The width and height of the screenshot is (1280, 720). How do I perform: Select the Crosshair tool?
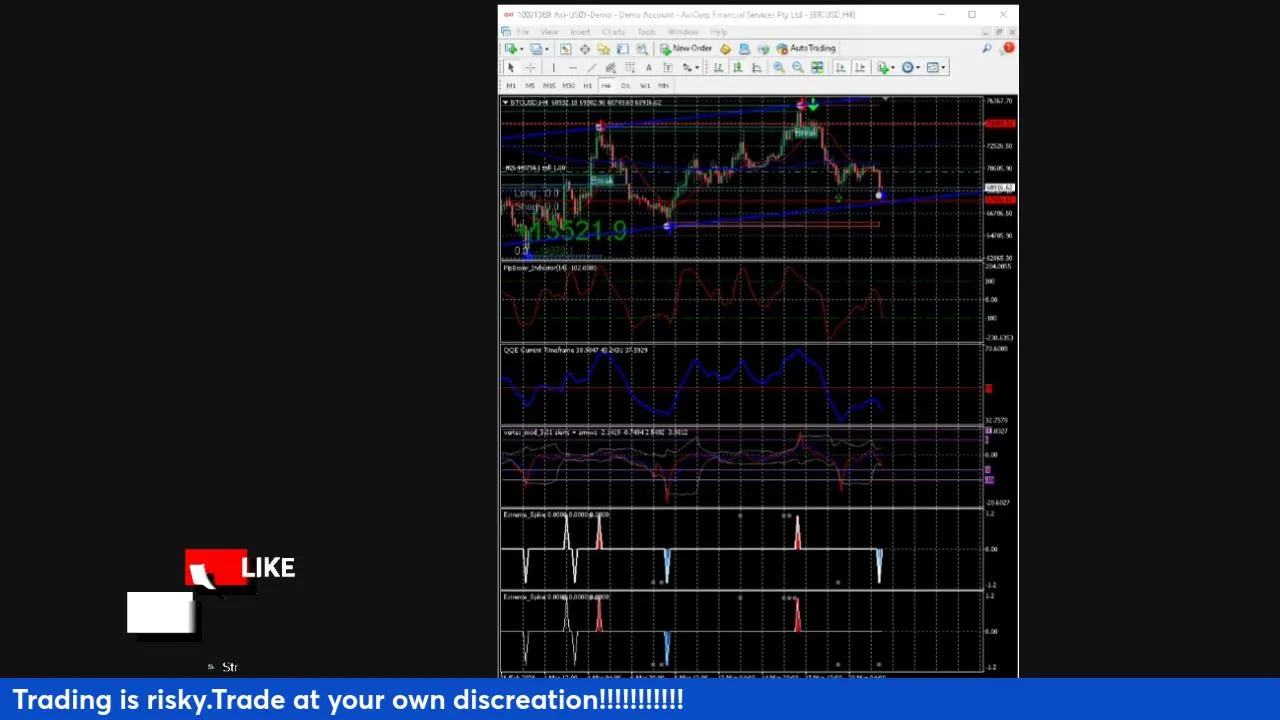[530, 67]
